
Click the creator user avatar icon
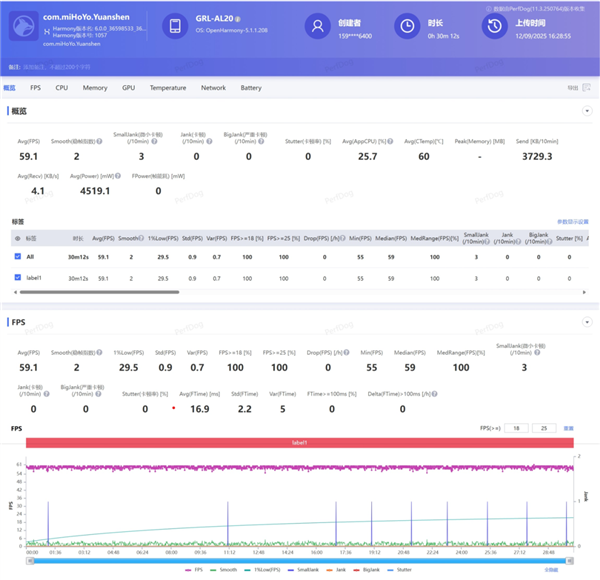(x=318, y=27)
